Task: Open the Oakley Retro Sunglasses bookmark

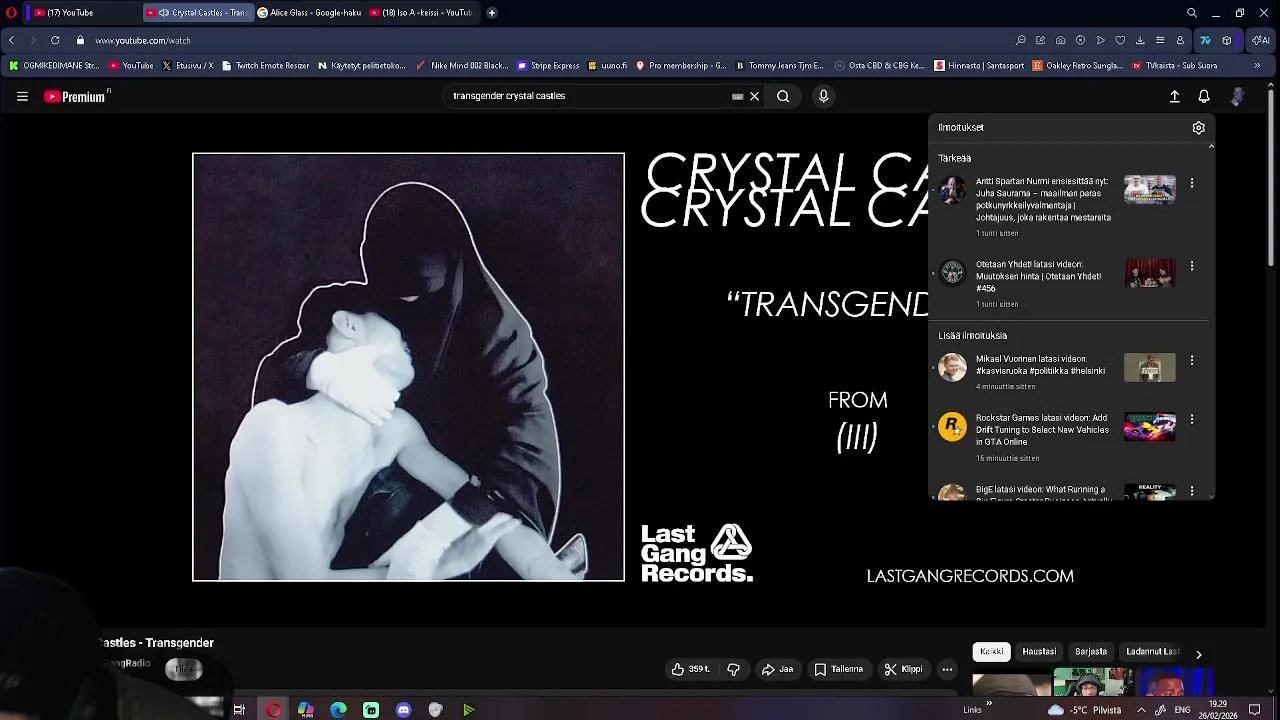Action: click(x=1077, y=66)
